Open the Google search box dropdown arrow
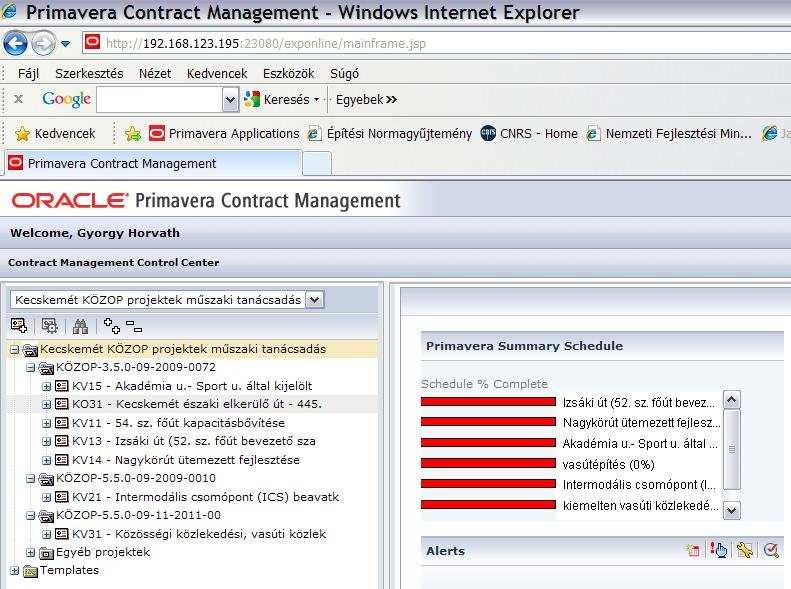 coord(230,99)
